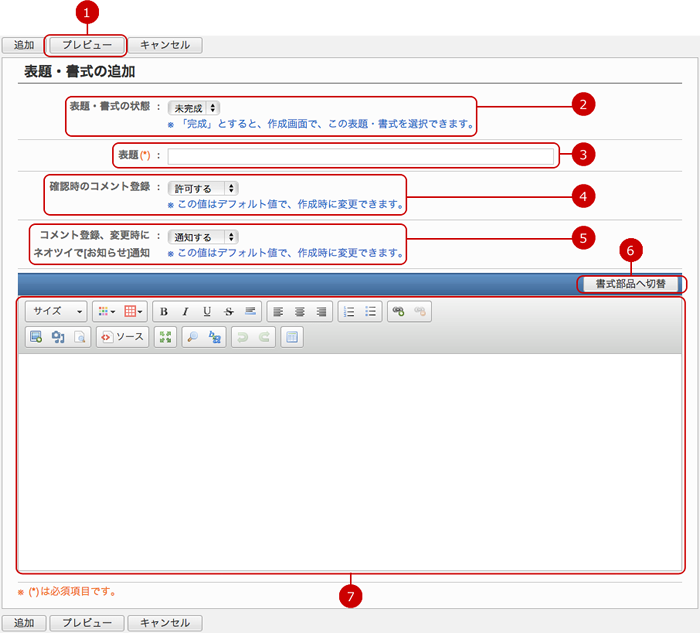
Task: Click the top キャンセル button
Action: [165, 45]
